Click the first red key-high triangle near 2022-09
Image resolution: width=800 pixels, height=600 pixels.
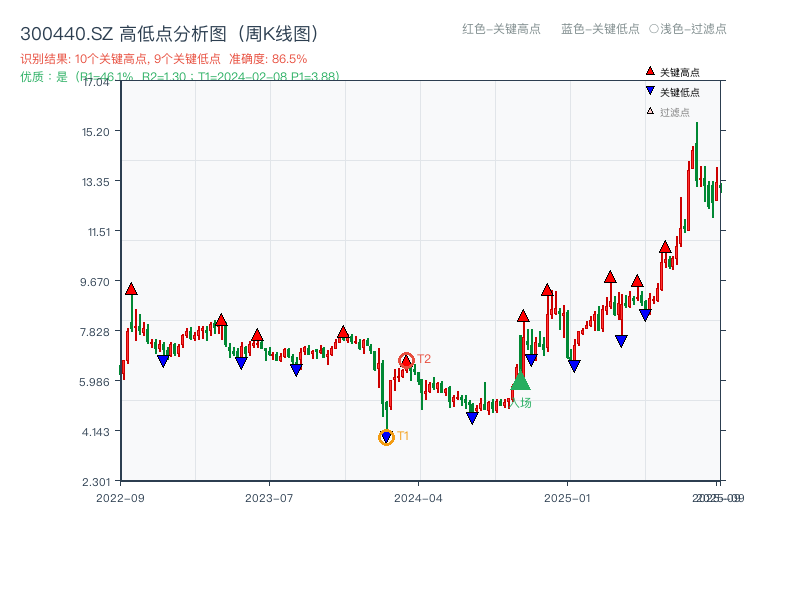click(131, 289)
